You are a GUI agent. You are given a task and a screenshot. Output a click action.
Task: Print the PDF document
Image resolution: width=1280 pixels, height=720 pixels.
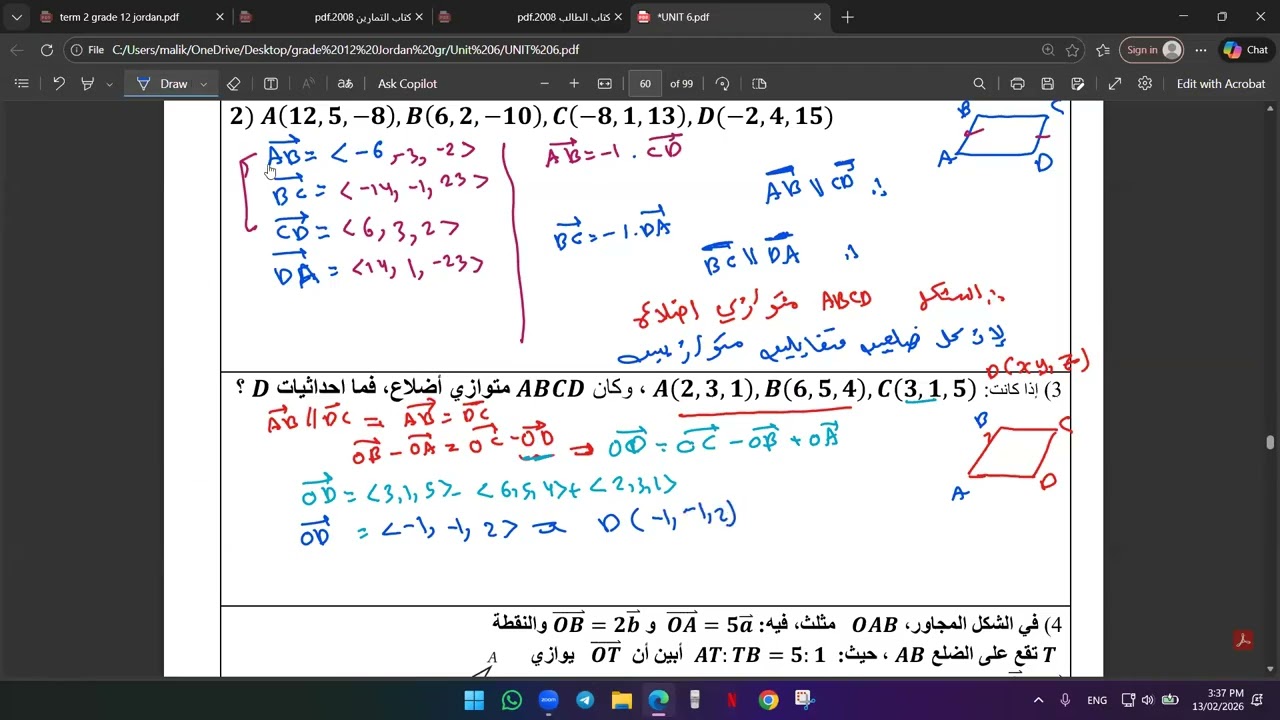1017,84
